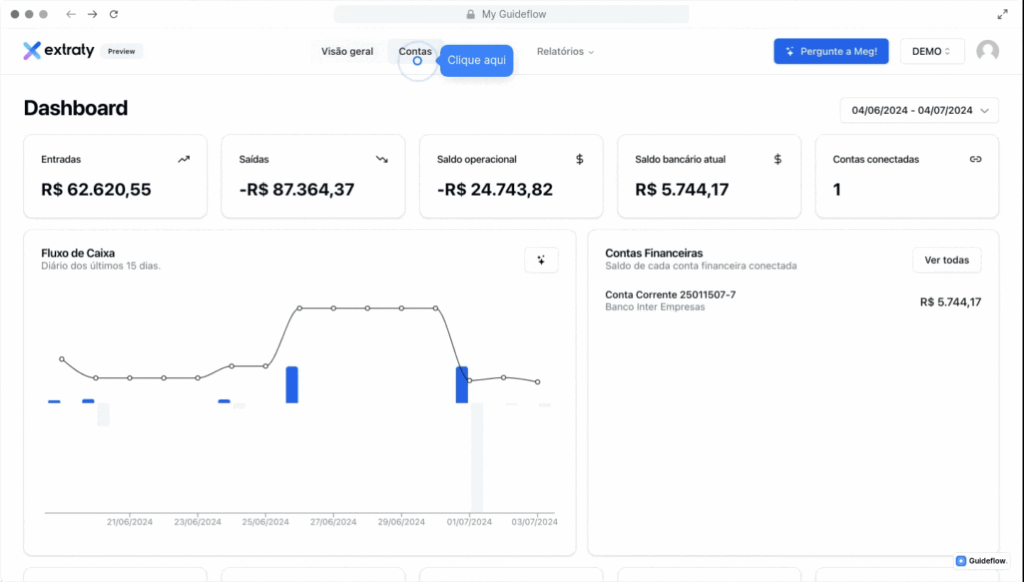Viewport: 1024px width, 582px height.
Task: Expand the Relatórios dropdown menu
Action: (565, 51)
